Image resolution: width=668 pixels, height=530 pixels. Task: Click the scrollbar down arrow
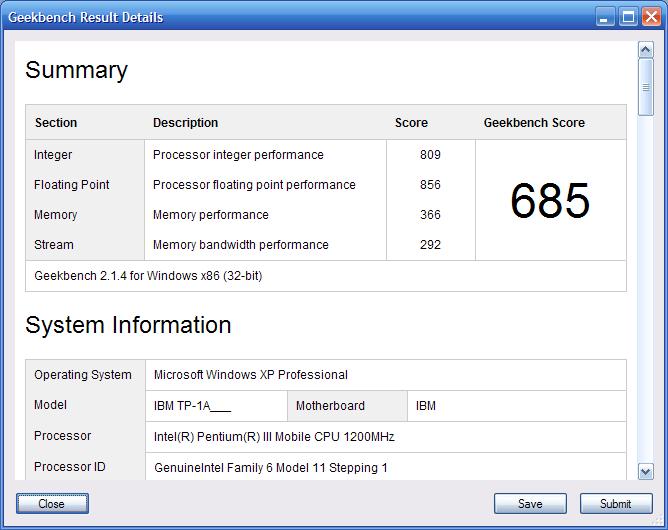point(647,471)
